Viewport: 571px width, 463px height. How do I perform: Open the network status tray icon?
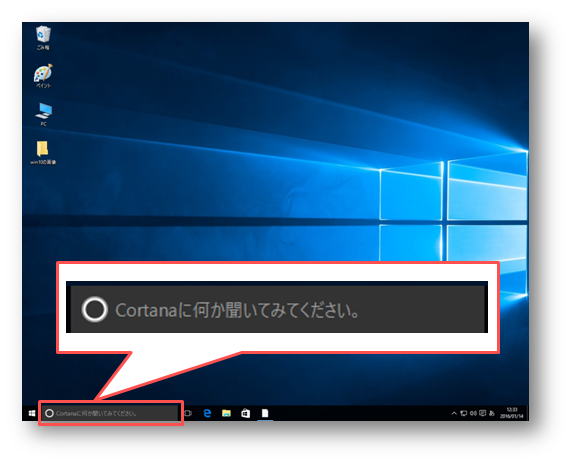pyautogui.click(x=464, y=413)
